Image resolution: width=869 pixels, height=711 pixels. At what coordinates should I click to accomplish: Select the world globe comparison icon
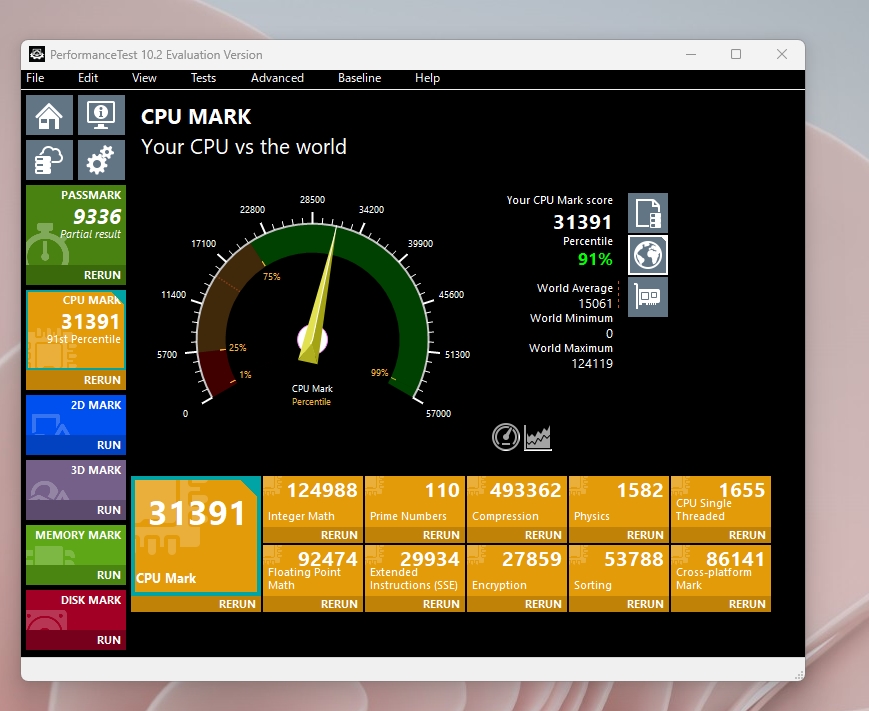tap(647, 255)
